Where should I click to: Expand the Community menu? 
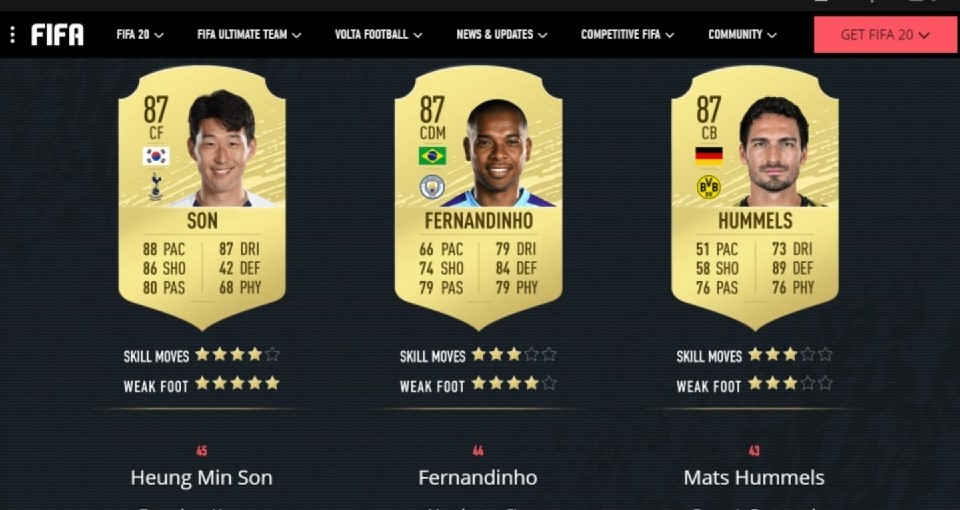click(743, 35)
